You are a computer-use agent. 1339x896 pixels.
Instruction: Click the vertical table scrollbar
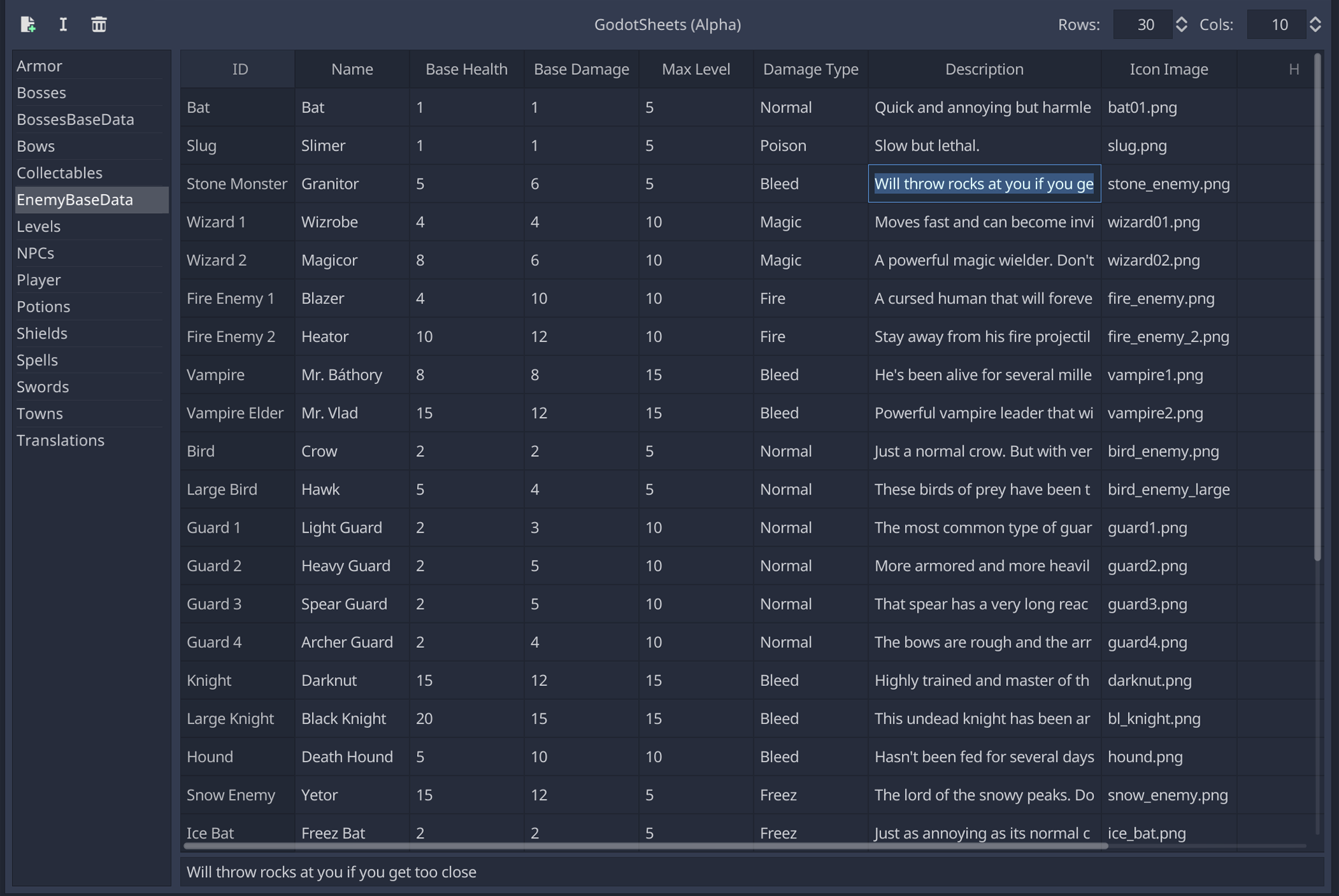[x=1317, y=308]
